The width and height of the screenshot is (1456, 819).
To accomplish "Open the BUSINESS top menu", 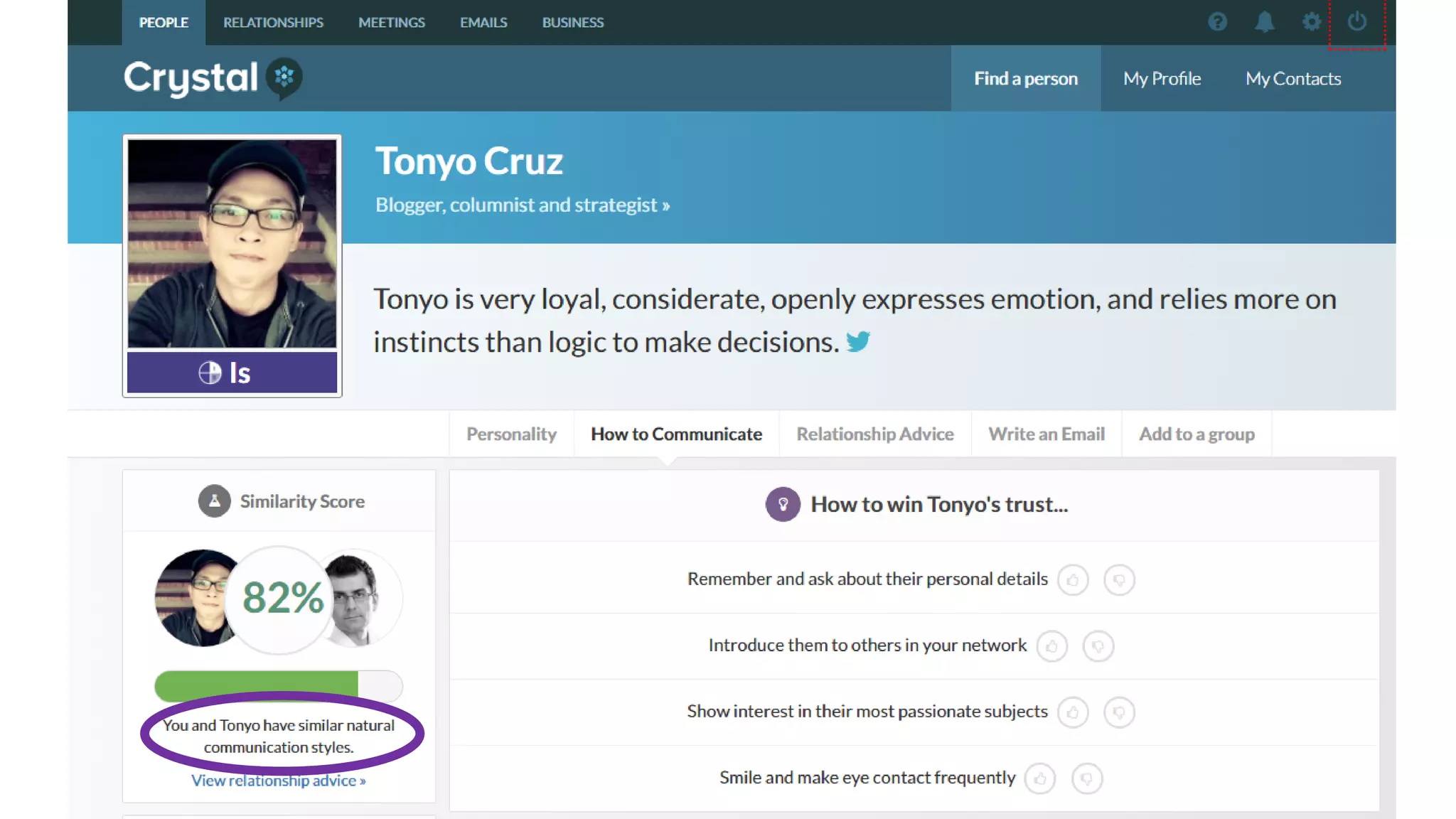I will tap(573, 23).
